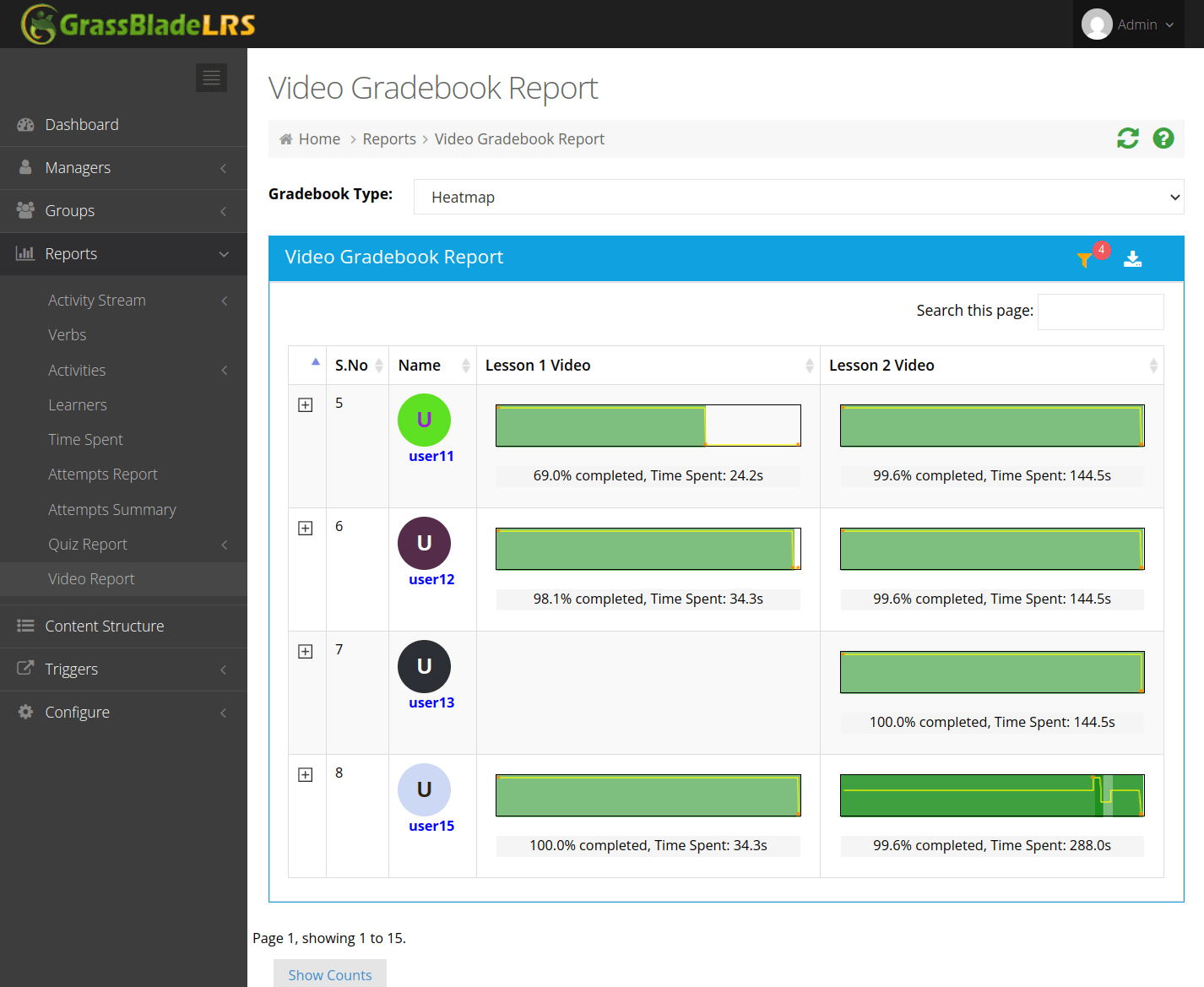1204x987 pixels.
Task: Click the Admin avatar icon
Action: tap(1097, 24)
